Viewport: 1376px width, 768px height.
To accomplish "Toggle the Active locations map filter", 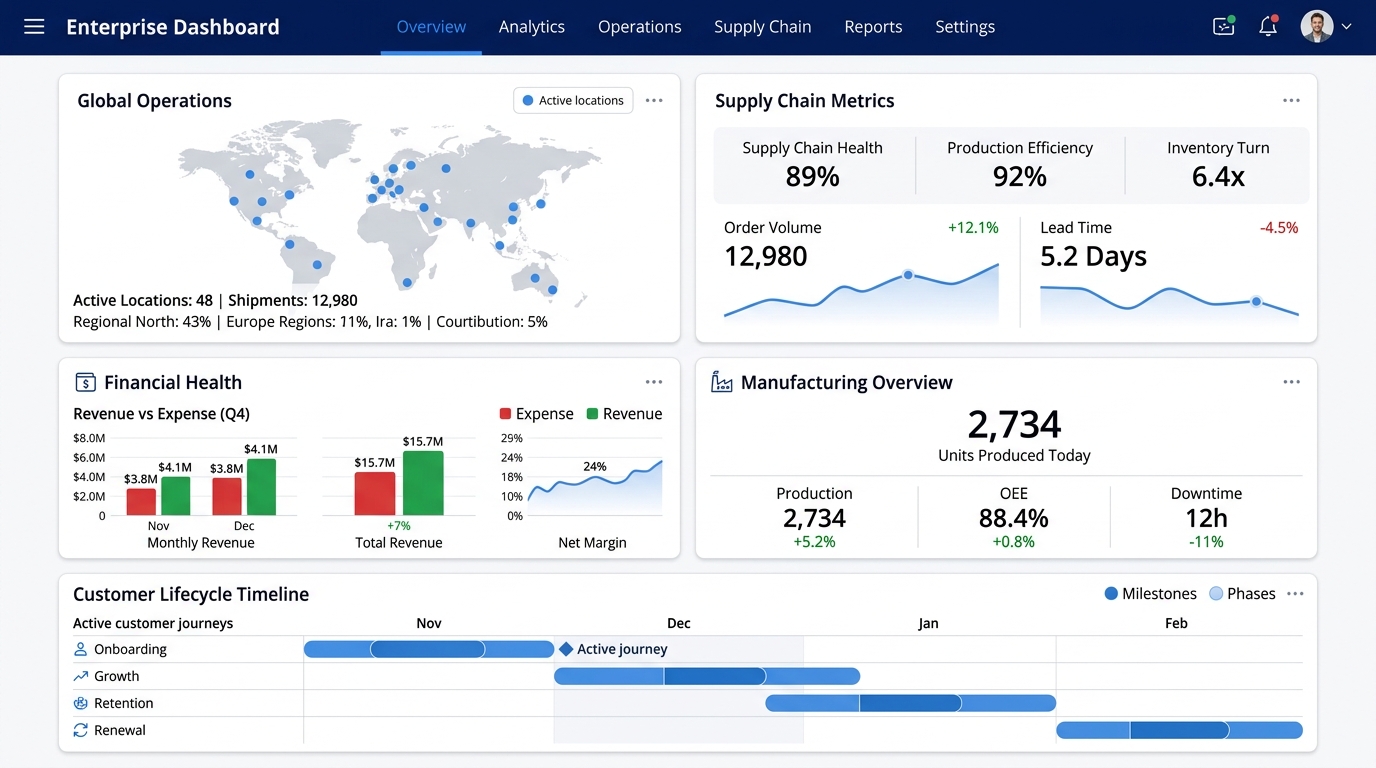I will pyautogui.click(x=573, y=100).
